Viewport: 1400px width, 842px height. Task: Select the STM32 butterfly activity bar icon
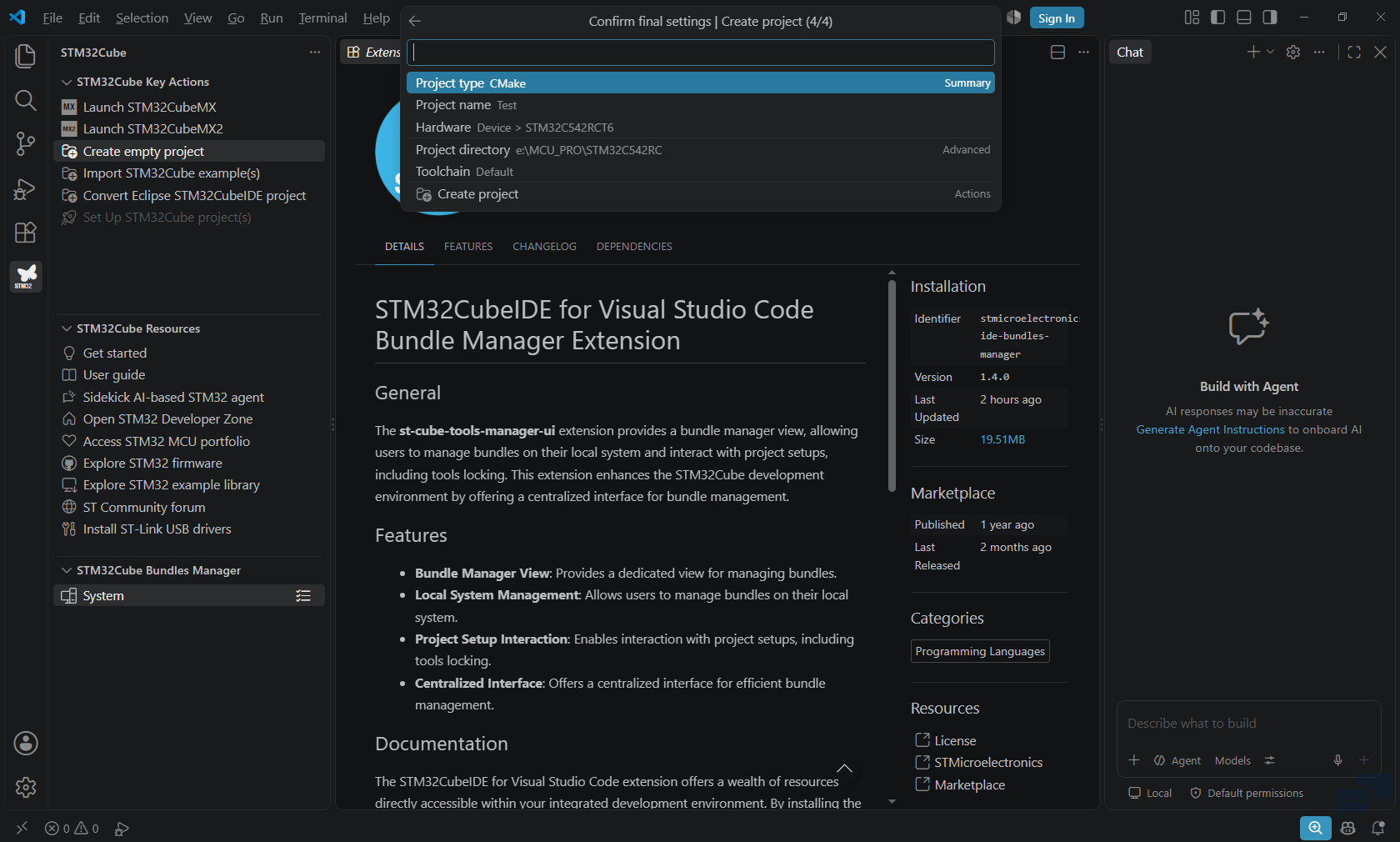[26, 276]
